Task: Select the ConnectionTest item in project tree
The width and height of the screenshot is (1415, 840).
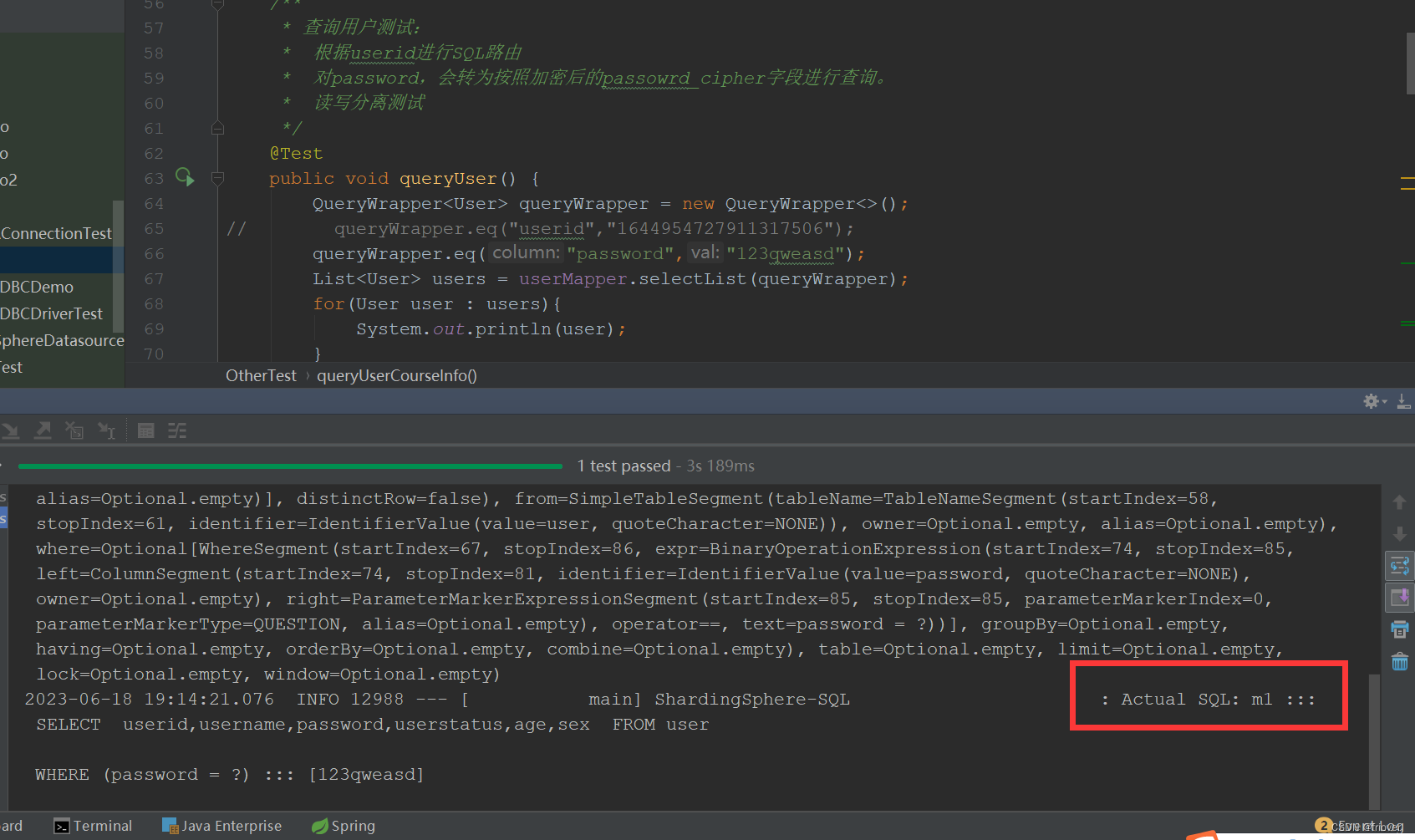Action: [56, 233]
